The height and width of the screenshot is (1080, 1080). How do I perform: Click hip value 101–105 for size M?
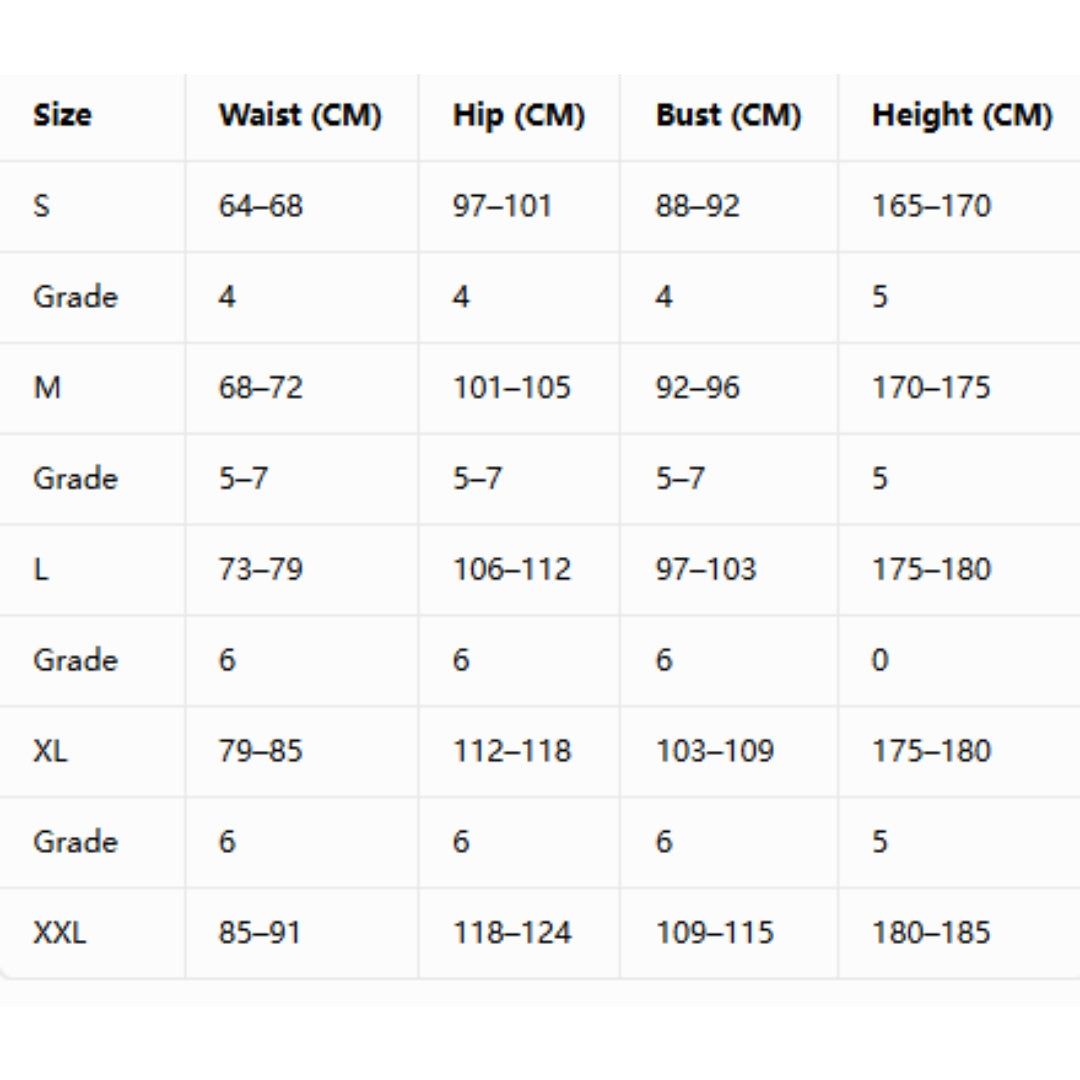tap(512, 387)
